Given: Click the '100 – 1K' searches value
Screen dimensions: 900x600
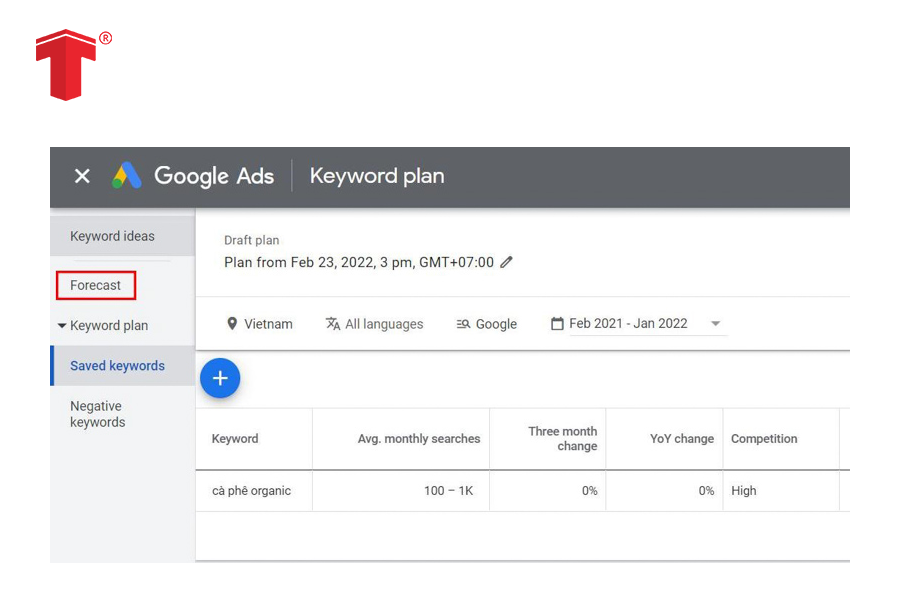Looking at the screenshot, I should pos(448,491).
